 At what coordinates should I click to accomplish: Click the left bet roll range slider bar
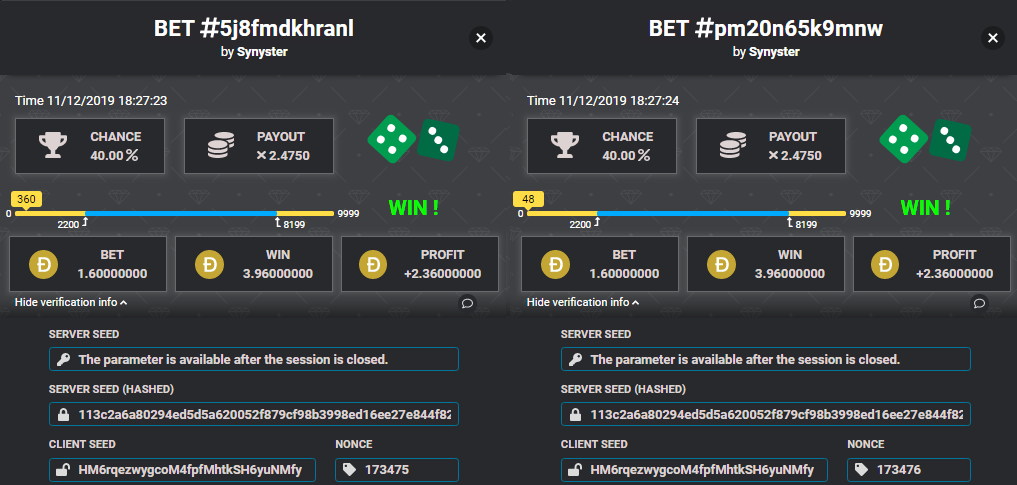180,213
